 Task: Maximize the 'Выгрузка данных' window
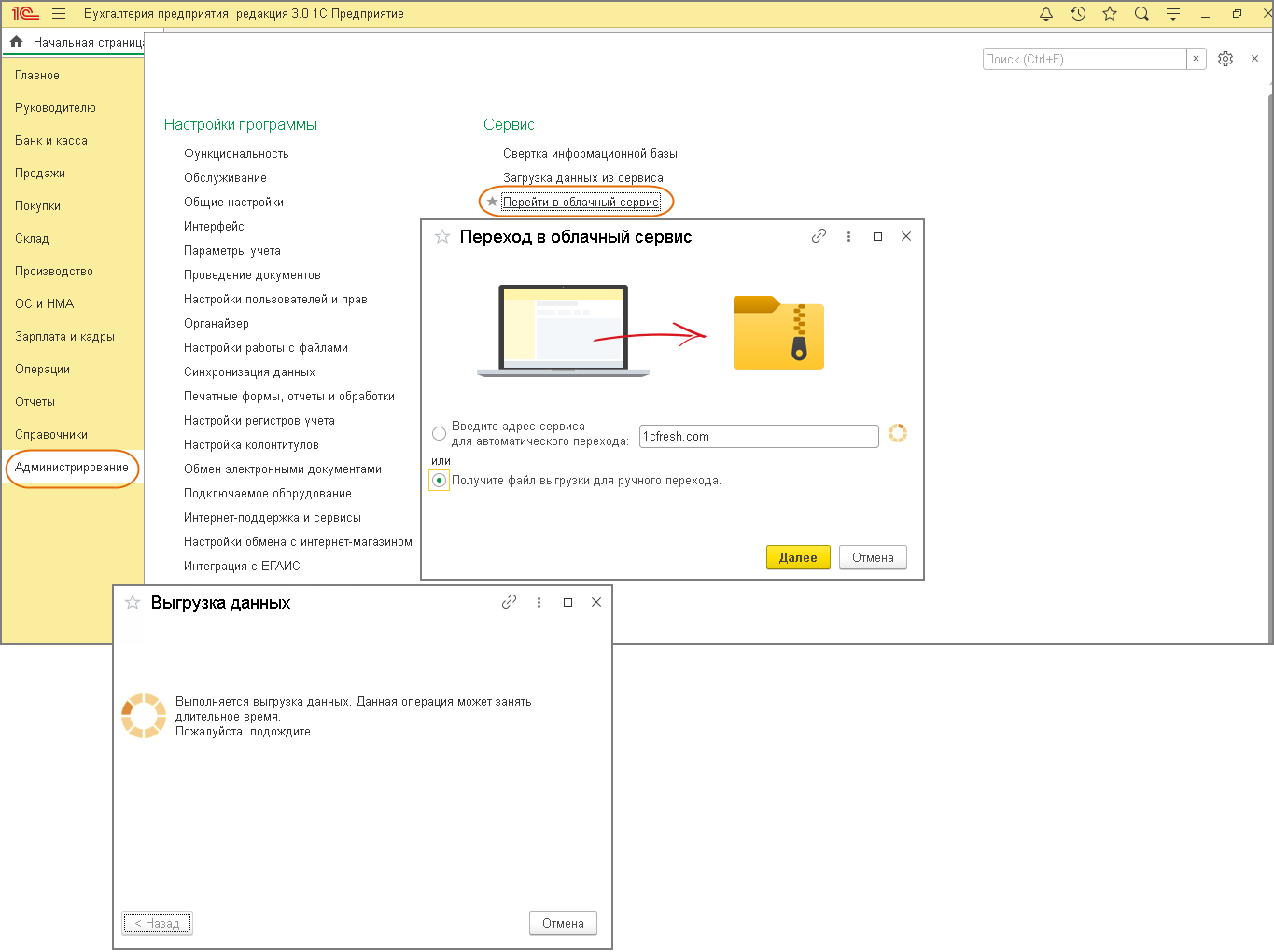pyautogui.click(x=567, y=602)
